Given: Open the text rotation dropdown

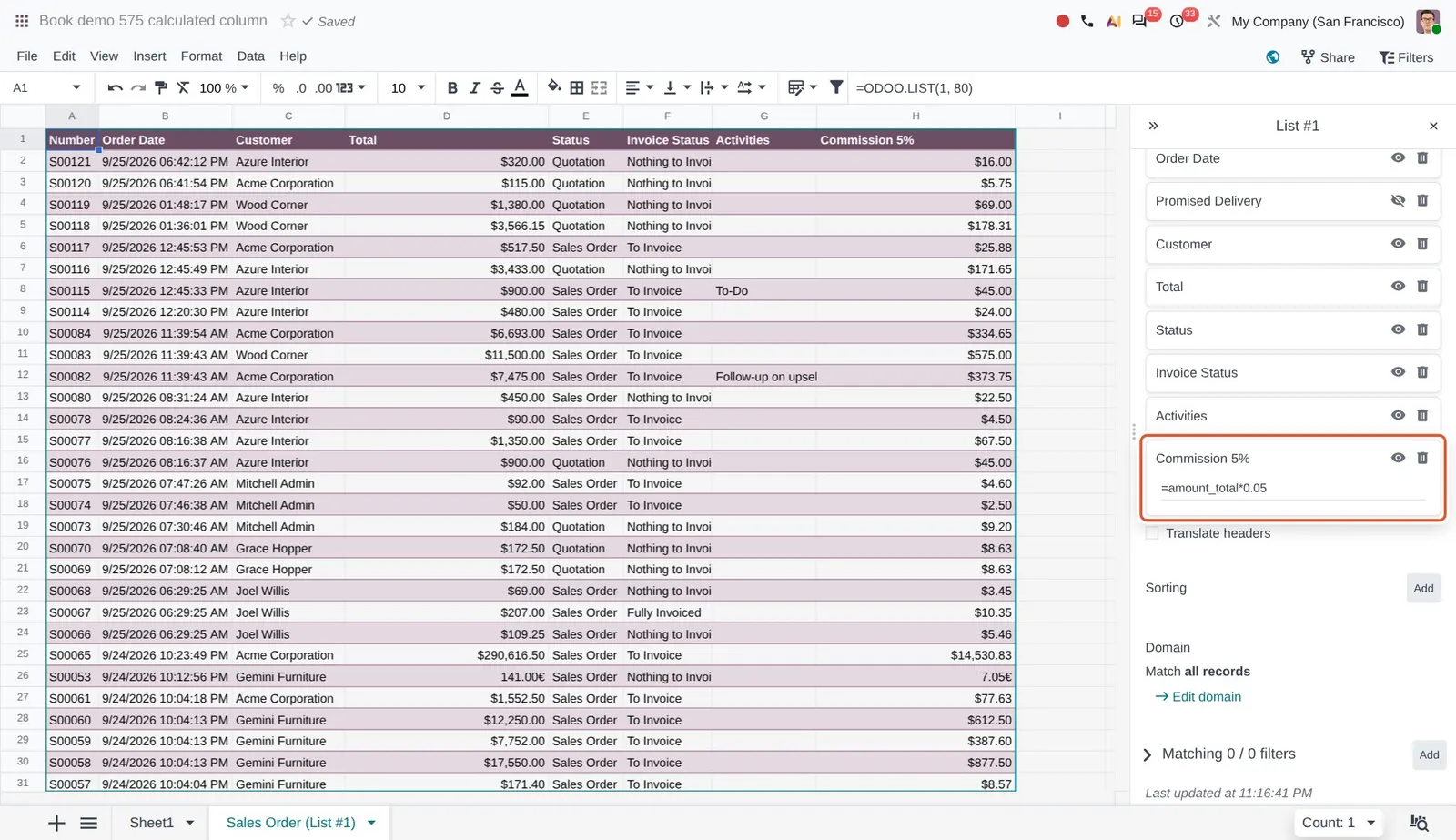Looking at the screenshot, I should click(752, 87).
